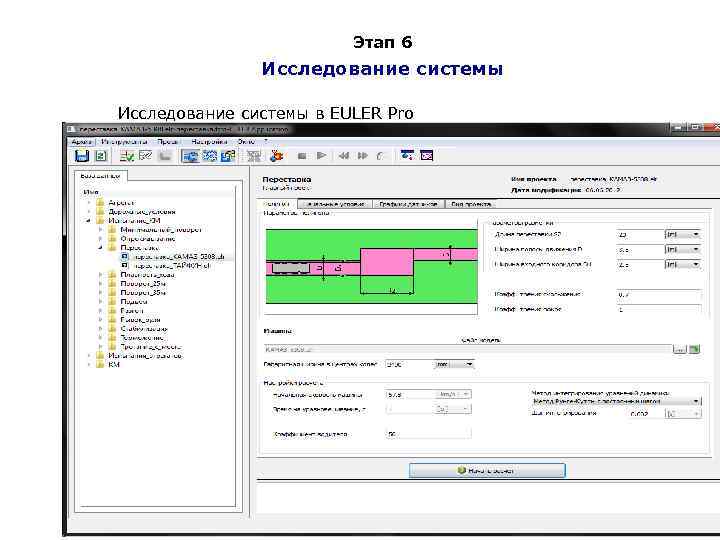Screen dimensions: 720x540
Task: Click the green-pink lane change diagram
Action: [x=371, y=266]
